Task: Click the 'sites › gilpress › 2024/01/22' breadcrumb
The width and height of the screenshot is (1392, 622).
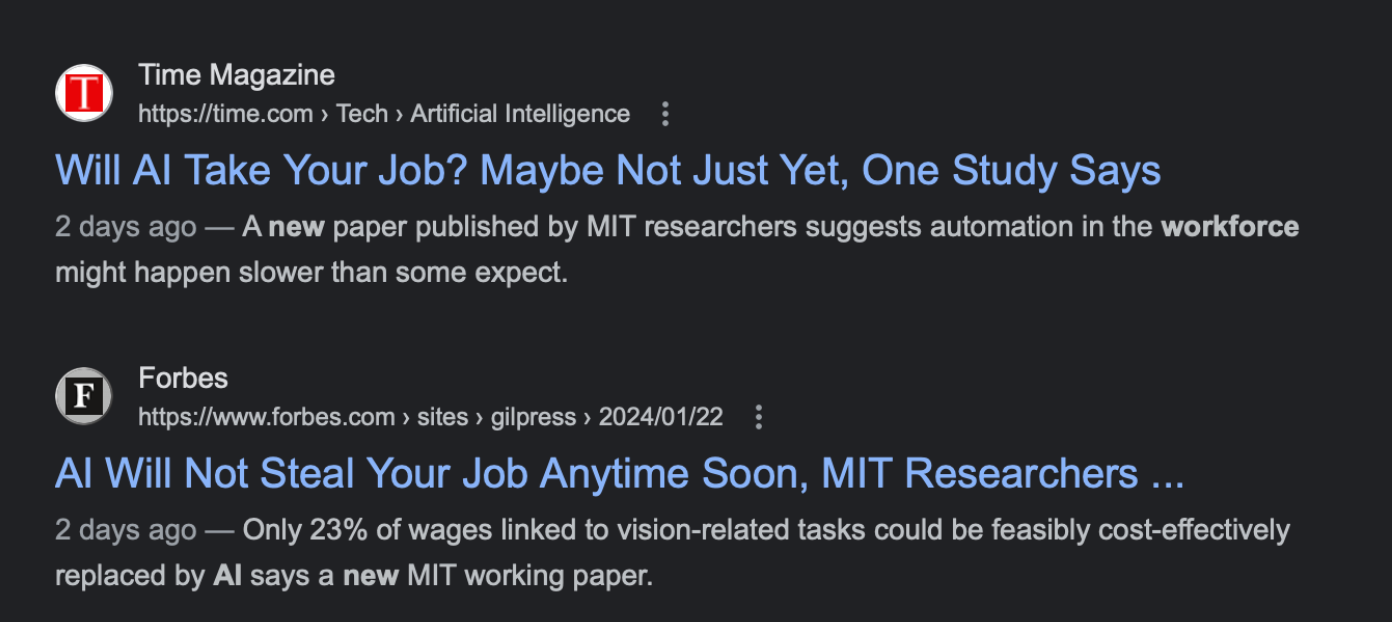Action: click(x=570, y=417)
